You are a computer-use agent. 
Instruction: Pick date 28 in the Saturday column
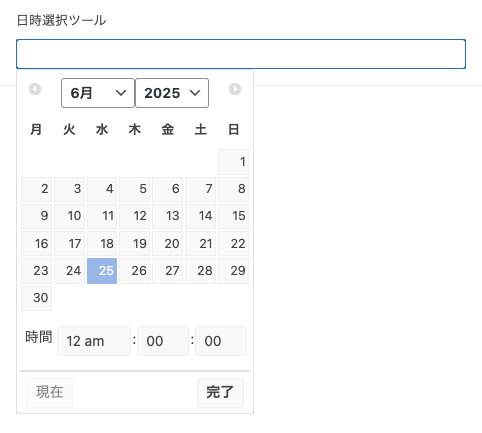[201, 271]
